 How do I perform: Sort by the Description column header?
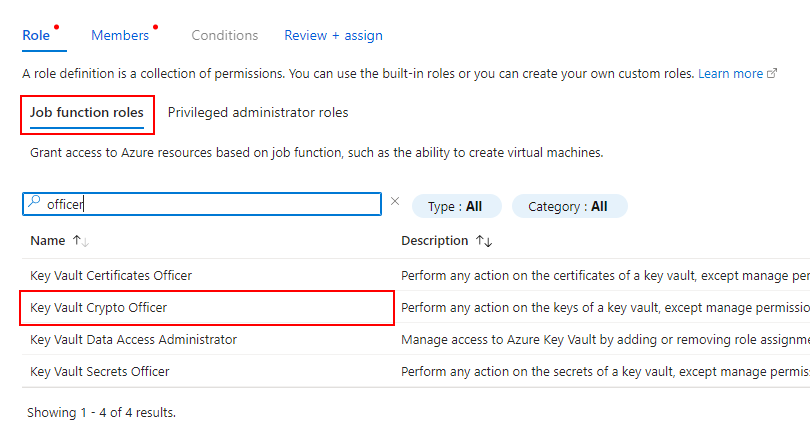tap(434, 241)
